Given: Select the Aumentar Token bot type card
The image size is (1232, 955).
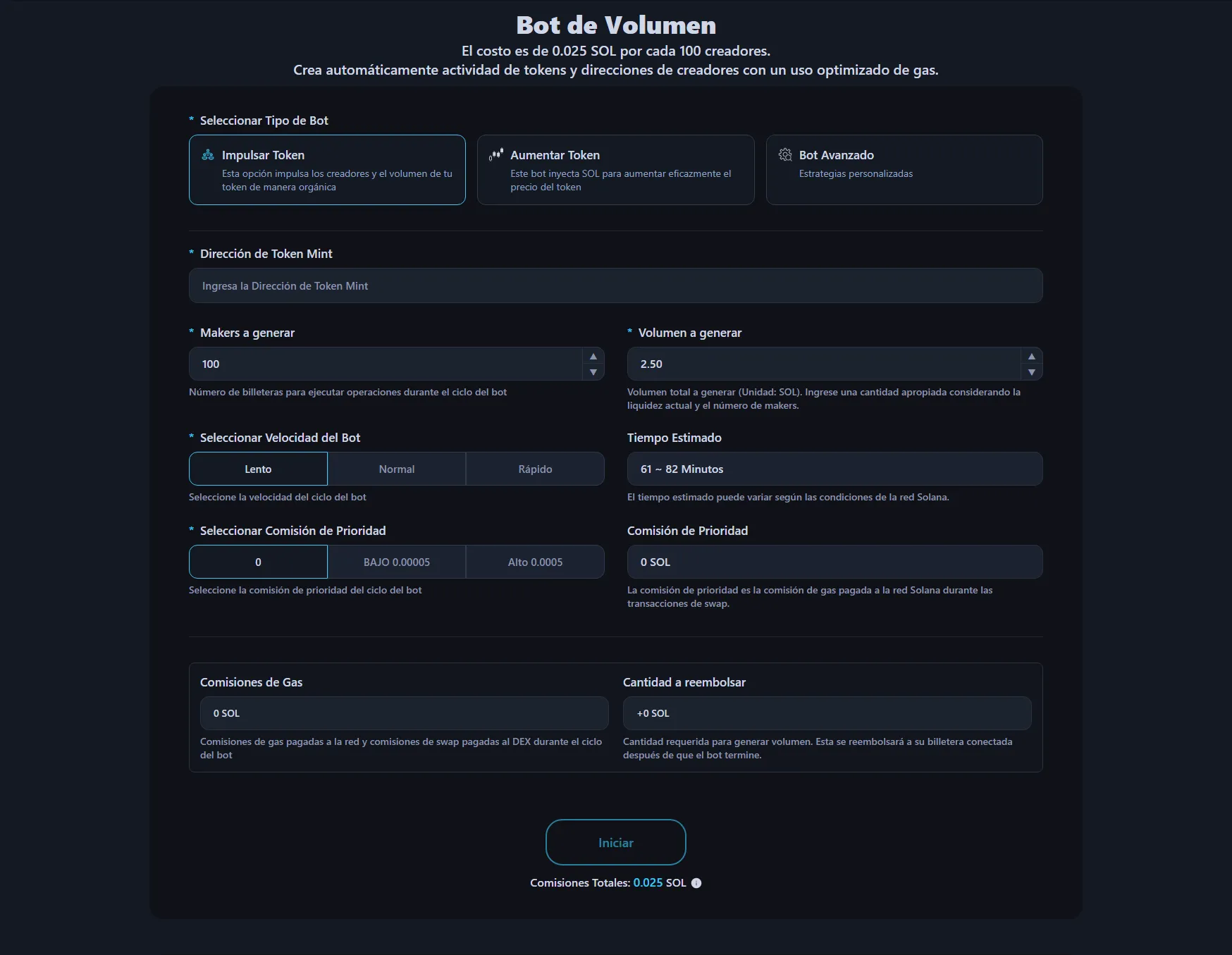Looking at the screenshot, I should pyautogui.click(x=615, y=170).
